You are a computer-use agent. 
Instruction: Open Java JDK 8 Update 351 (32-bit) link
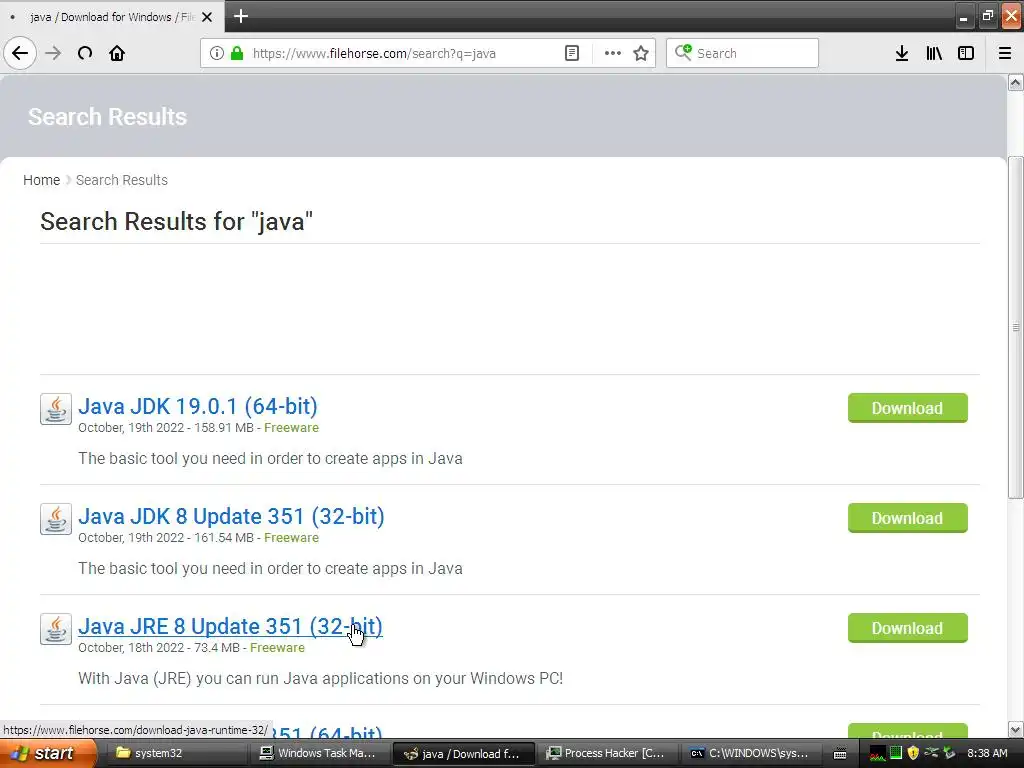(231, 516)
